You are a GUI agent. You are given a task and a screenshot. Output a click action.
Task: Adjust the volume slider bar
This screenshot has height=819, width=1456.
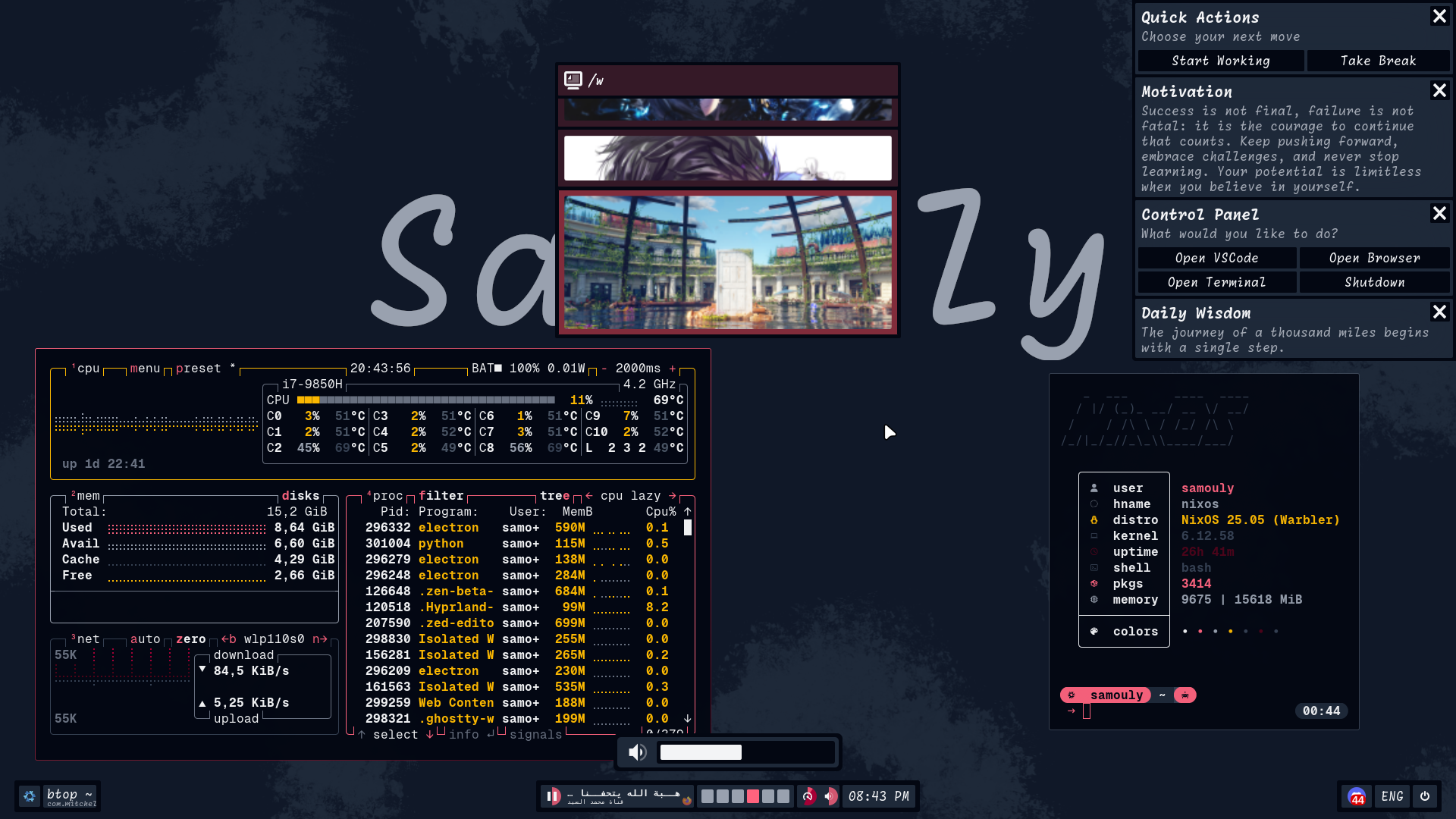(x=746, y=752)
